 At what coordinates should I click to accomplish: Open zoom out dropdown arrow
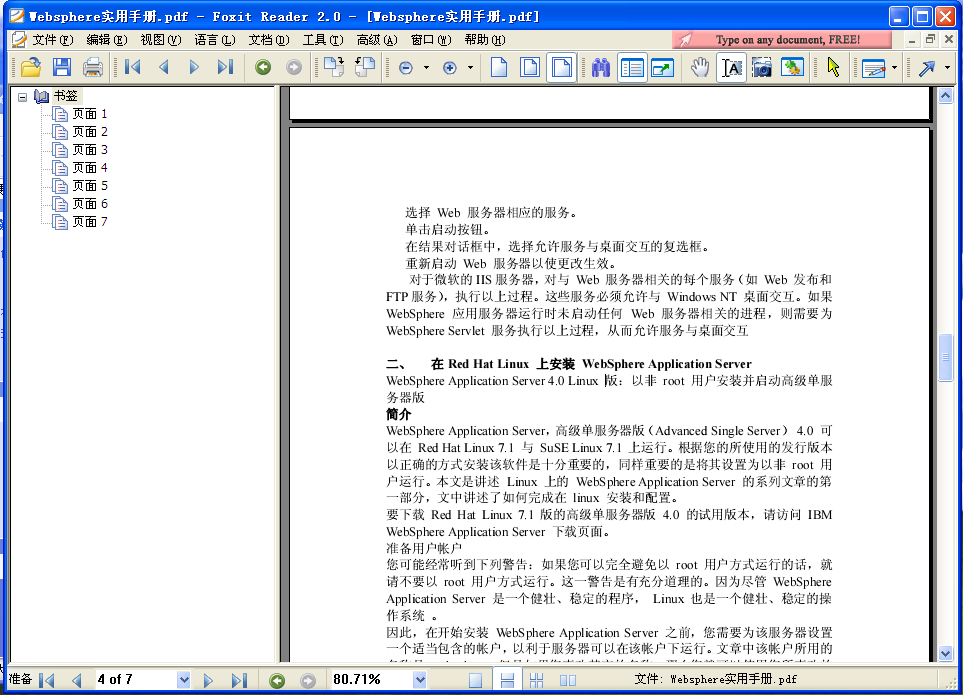pyautogui.click(x=426, y=68)
